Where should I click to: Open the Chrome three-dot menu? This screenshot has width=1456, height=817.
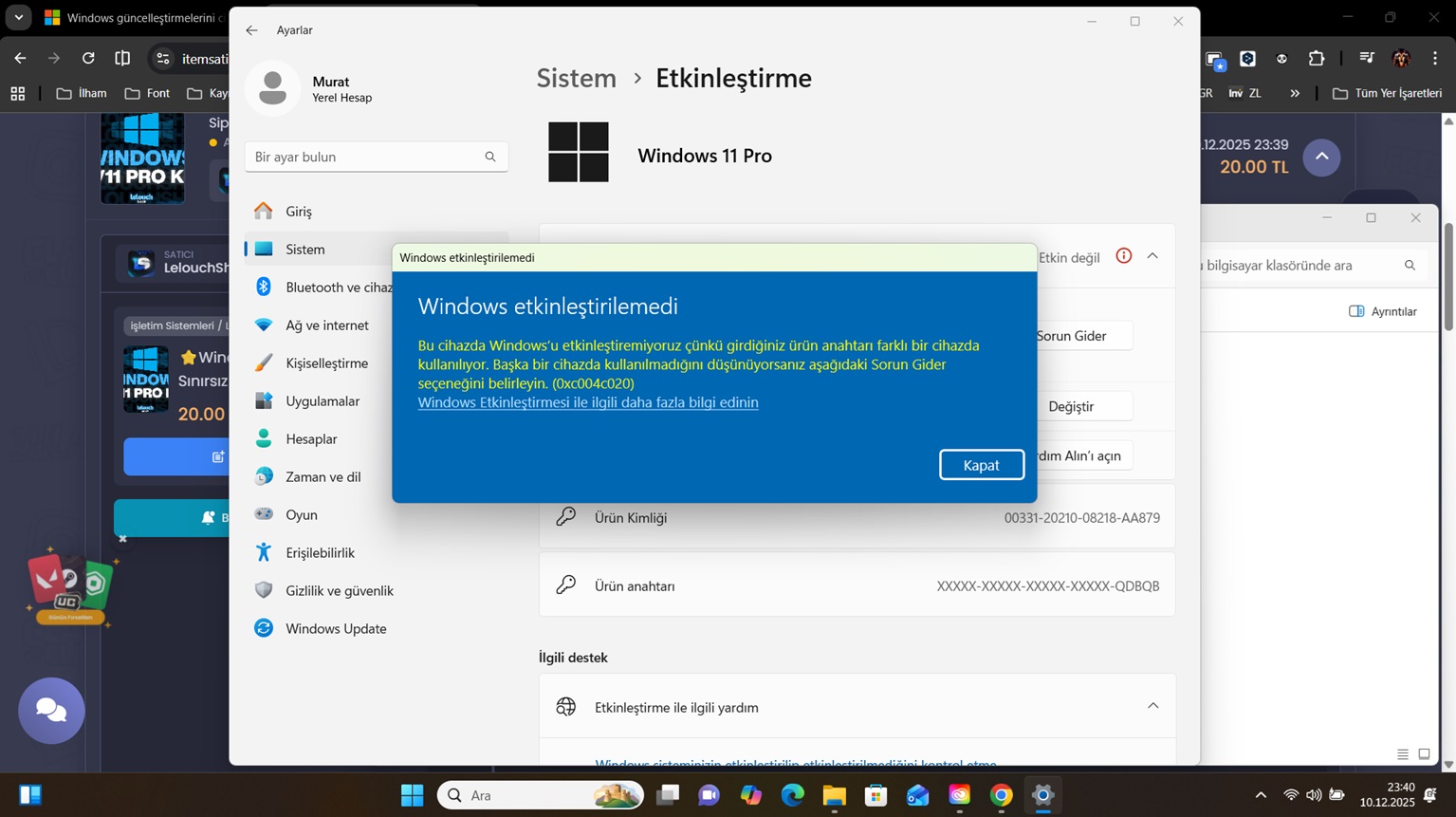click(x=1436, y=59)
